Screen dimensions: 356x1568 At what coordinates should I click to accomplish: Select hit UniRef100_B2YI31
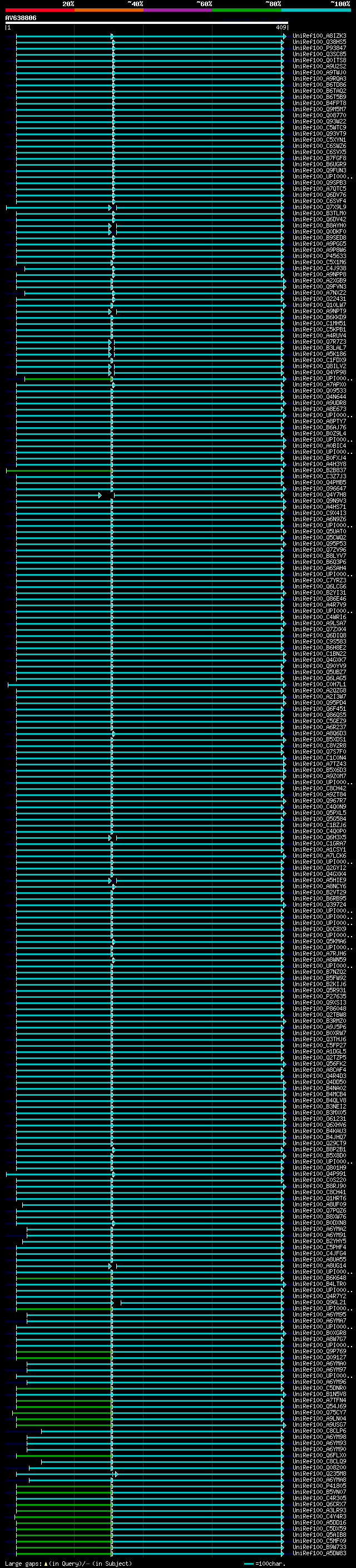(319, 593)
